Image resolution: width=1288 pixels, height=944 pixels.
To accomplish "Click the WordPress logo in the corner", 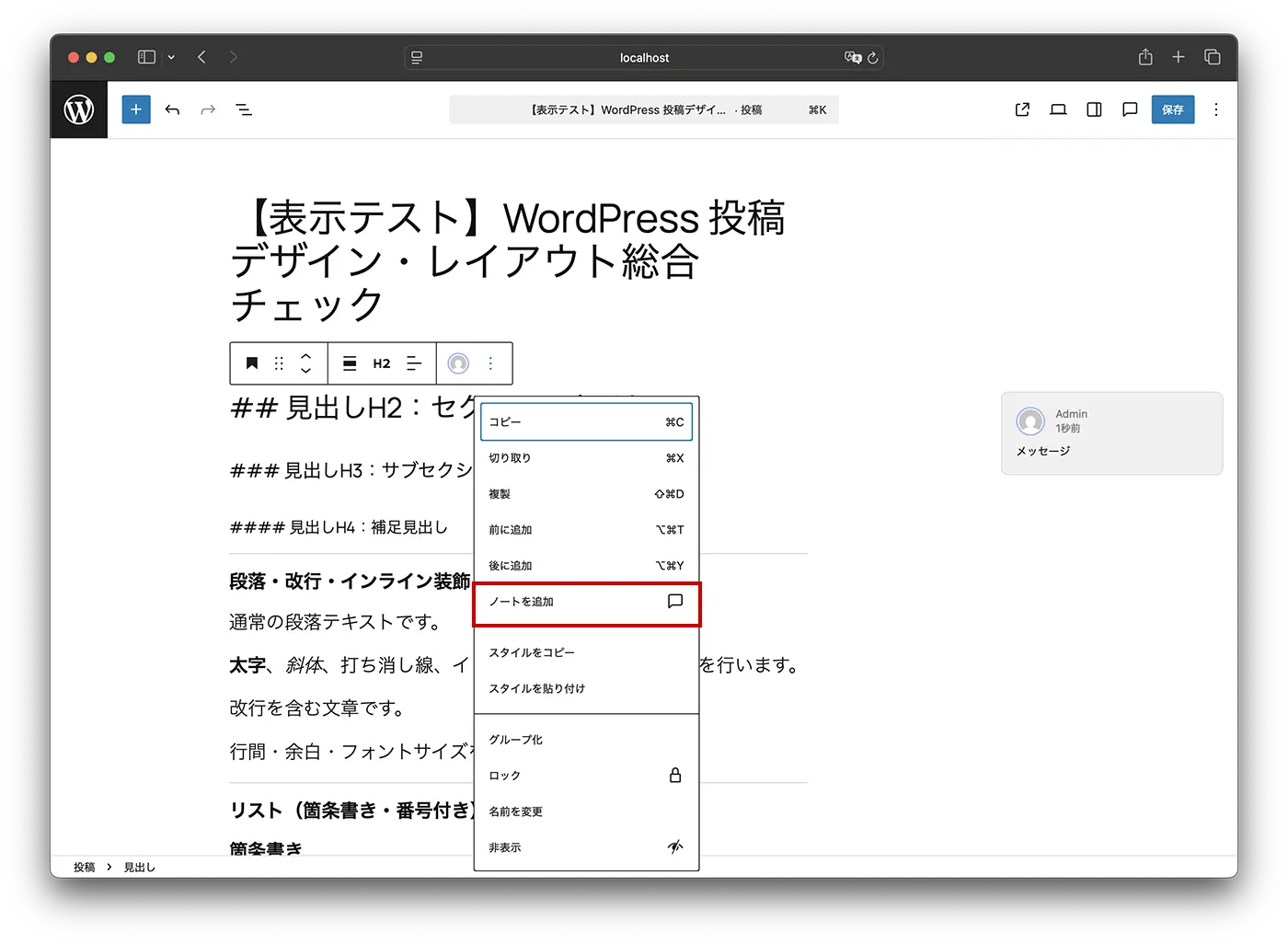I will point(78,109).
